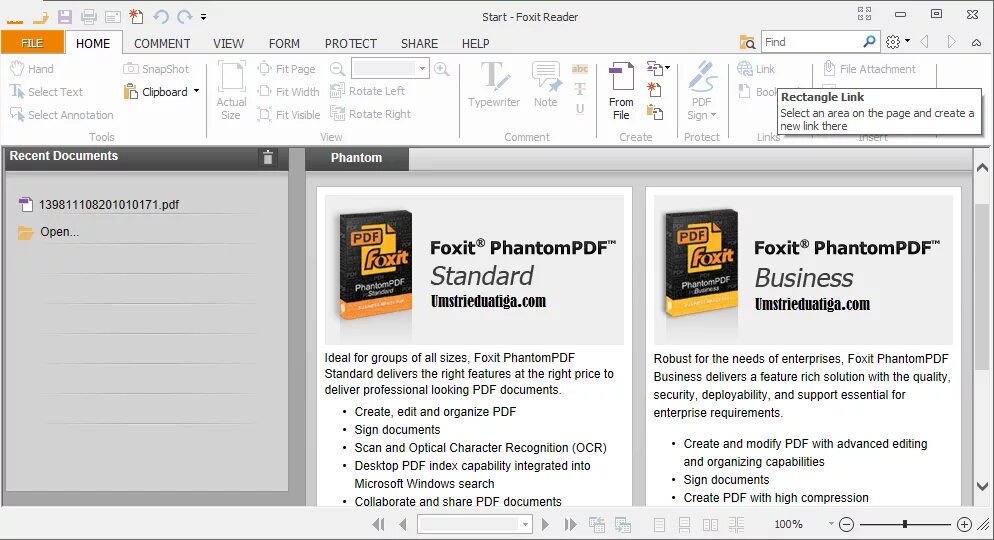Clear recent documents with trash icon
This screenshot has width=994, height=540.
268,157
